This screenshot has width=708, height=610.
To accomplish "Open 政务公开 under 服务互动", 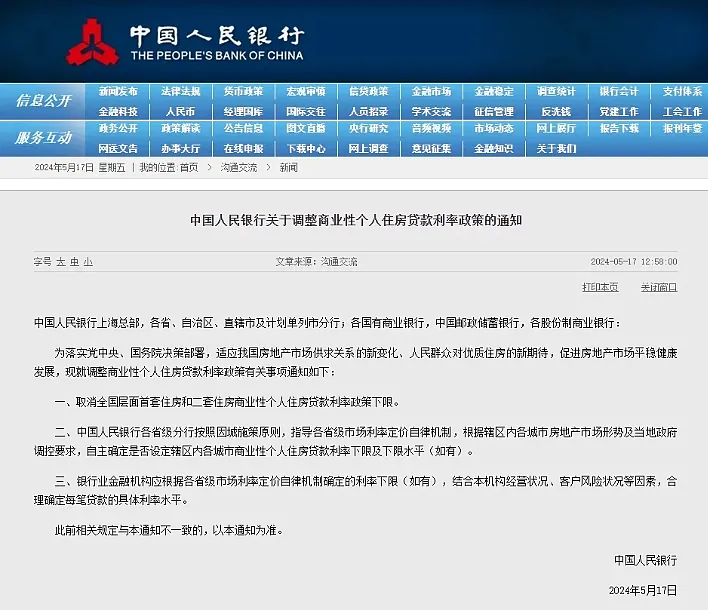I will pyautogui.click(x=118, y=129).
